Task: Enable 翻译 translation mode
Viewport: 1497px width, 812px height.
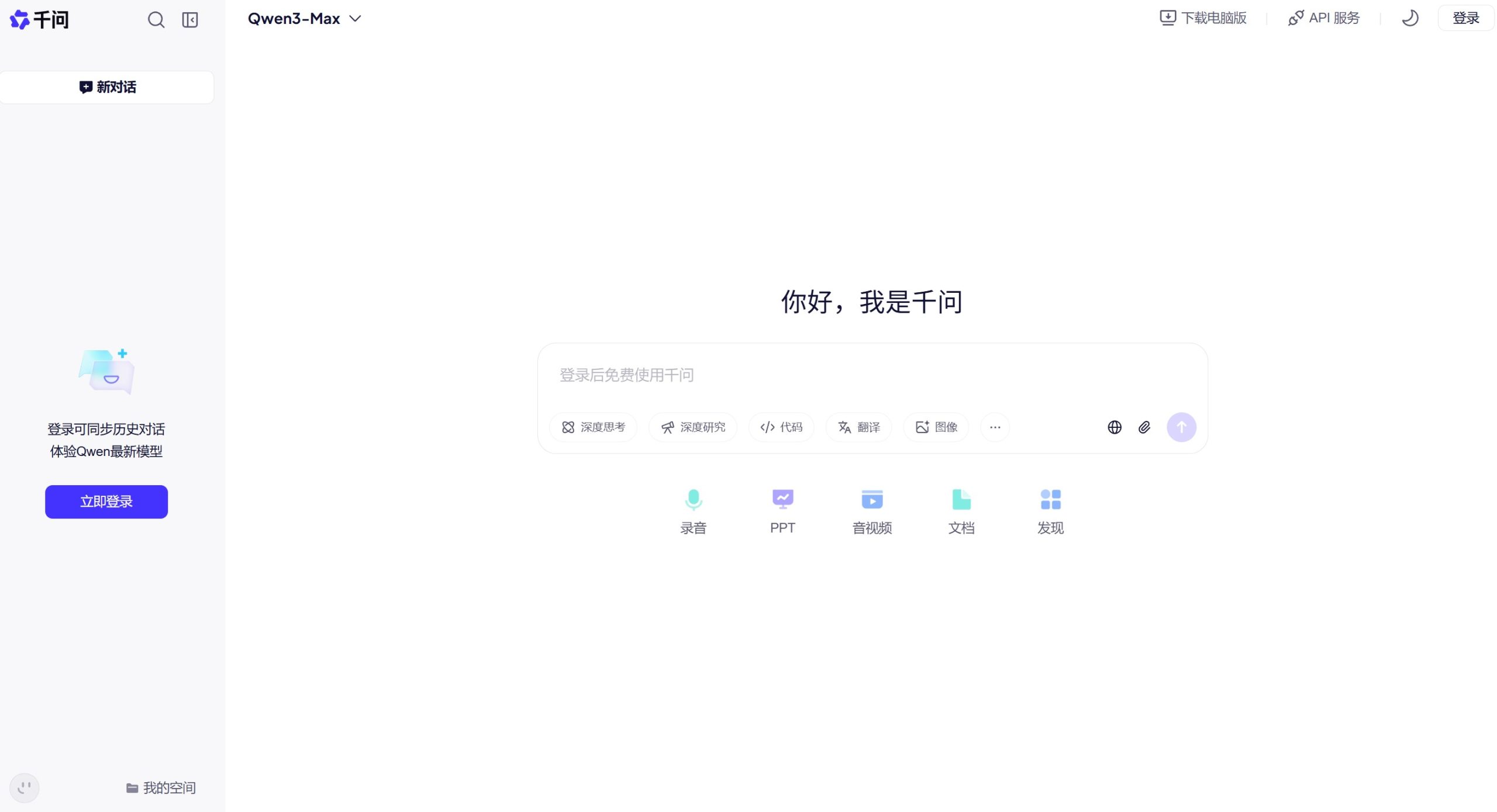Action: pos(858,427)
